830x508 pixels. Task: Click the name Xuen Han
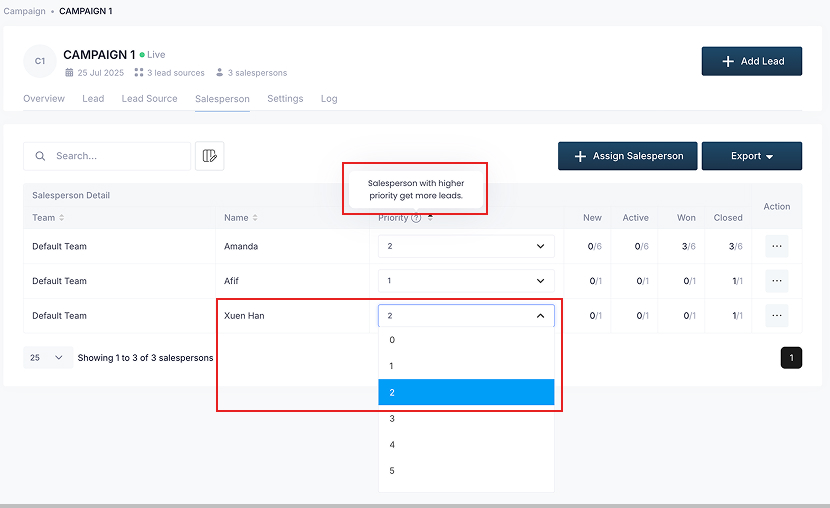click(244, 315)
